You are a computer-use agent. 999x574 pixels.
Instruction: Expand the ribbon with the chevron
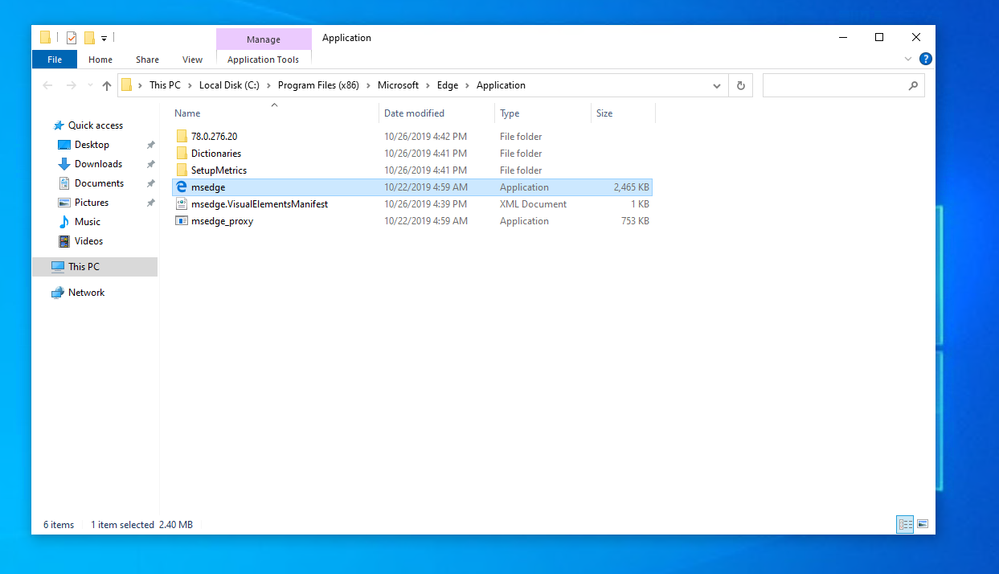click(x=908, y=59)
